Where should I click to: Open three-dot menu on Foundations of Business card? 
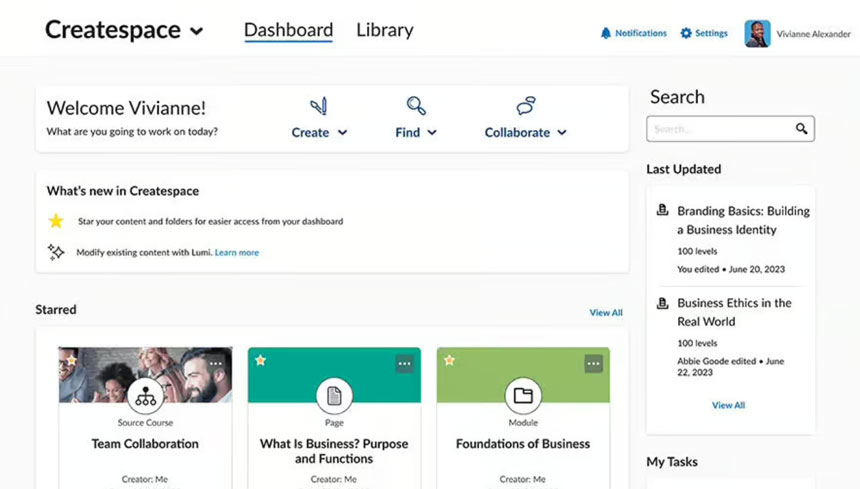[593, 363]
